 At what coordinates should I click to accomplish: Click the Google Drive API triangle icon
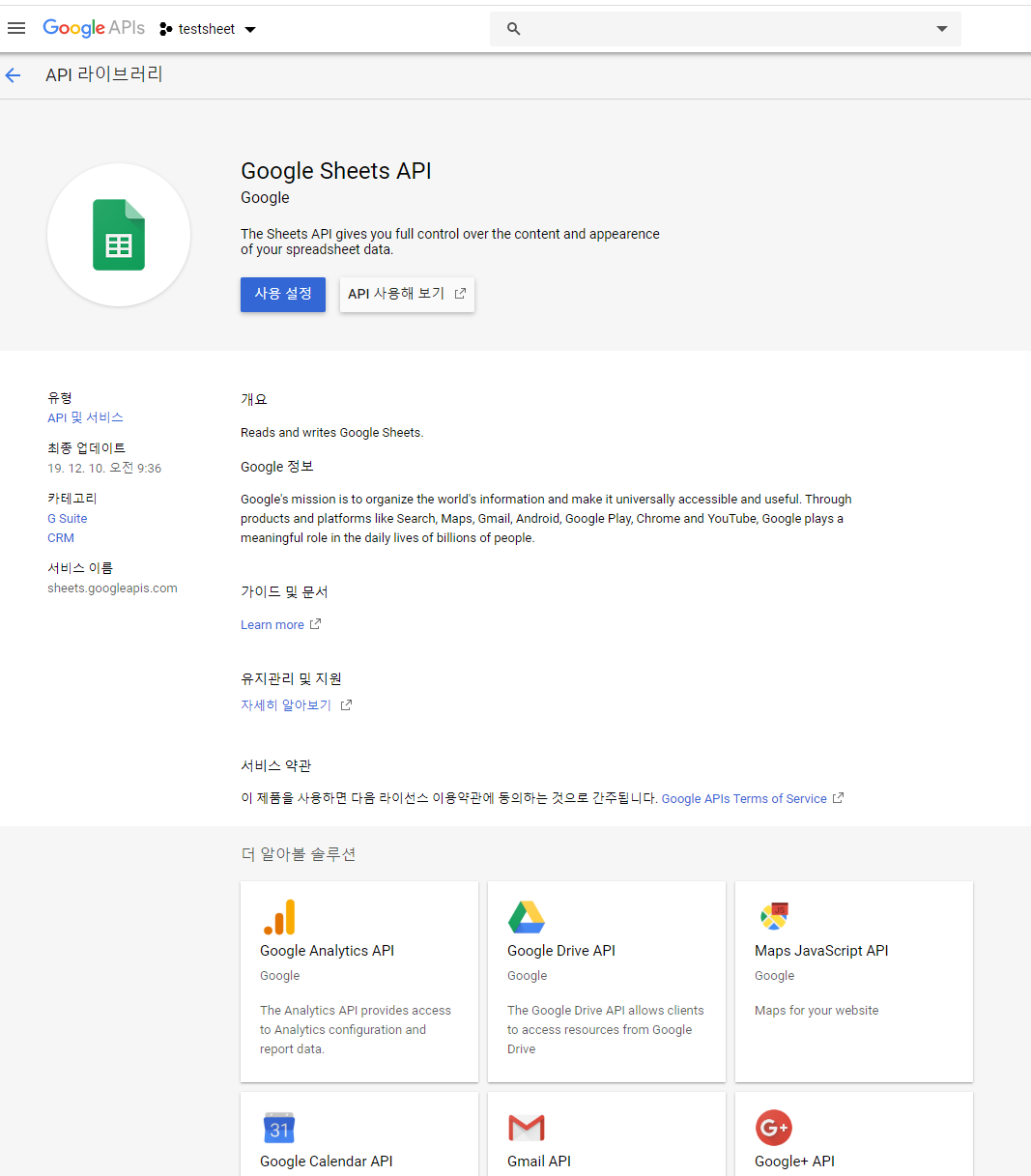click(x=527, y=917)
